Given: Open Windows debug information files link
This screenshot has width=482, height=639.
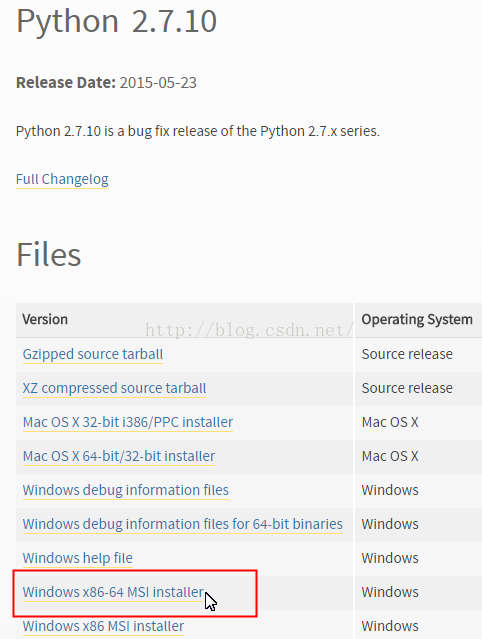Looking at the screenshot, I should 126,490.
